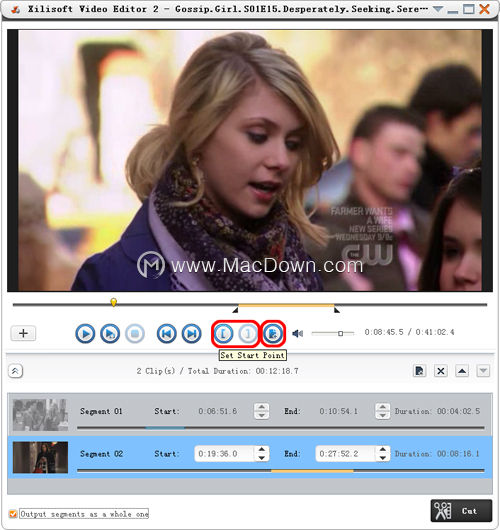Screen dimensions: 500x530
Task: Click the Segment 01 thumbnail
Action: tap(40, 414)
